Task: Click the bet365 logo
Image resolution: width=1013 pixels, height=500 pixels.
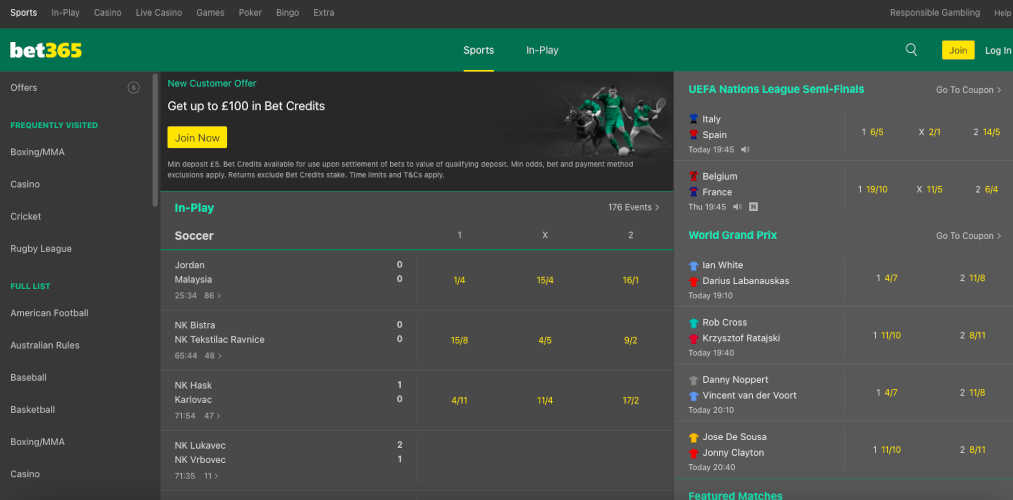Action: [x=46, y=50]
